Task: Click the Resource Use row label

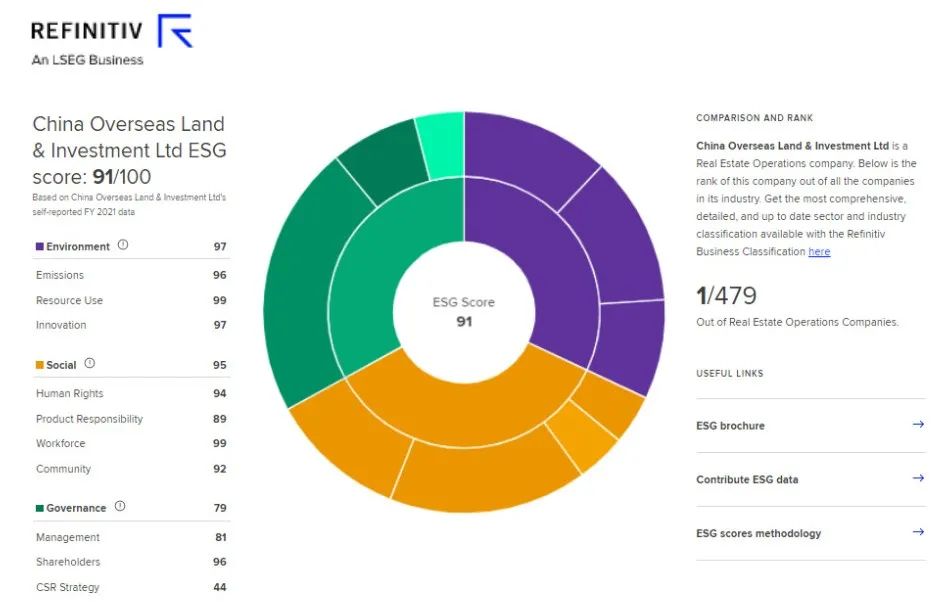Action: [69, 300]
